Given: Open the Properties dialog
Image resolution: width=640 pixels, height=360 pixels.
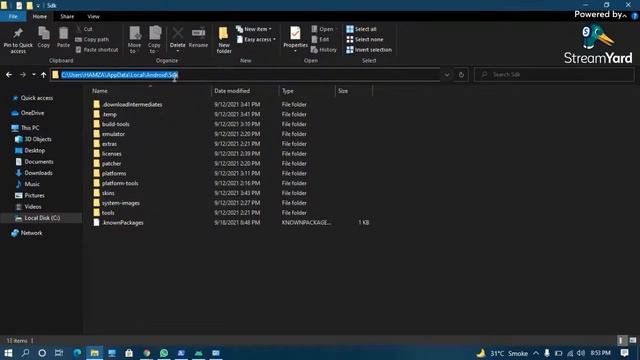Looking at the screenshot, I should pyautogui.click(x=295, y=40).
